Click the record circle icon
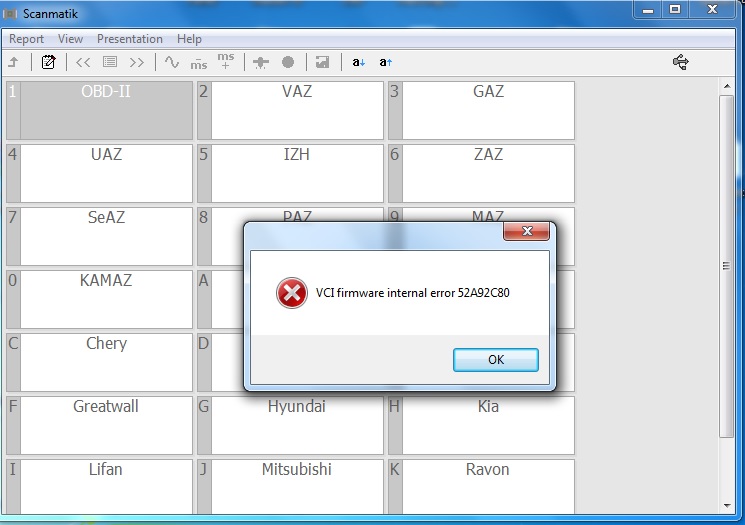Image resolution: width=745 pixels, height=525 pixels. tap(288, 62)
